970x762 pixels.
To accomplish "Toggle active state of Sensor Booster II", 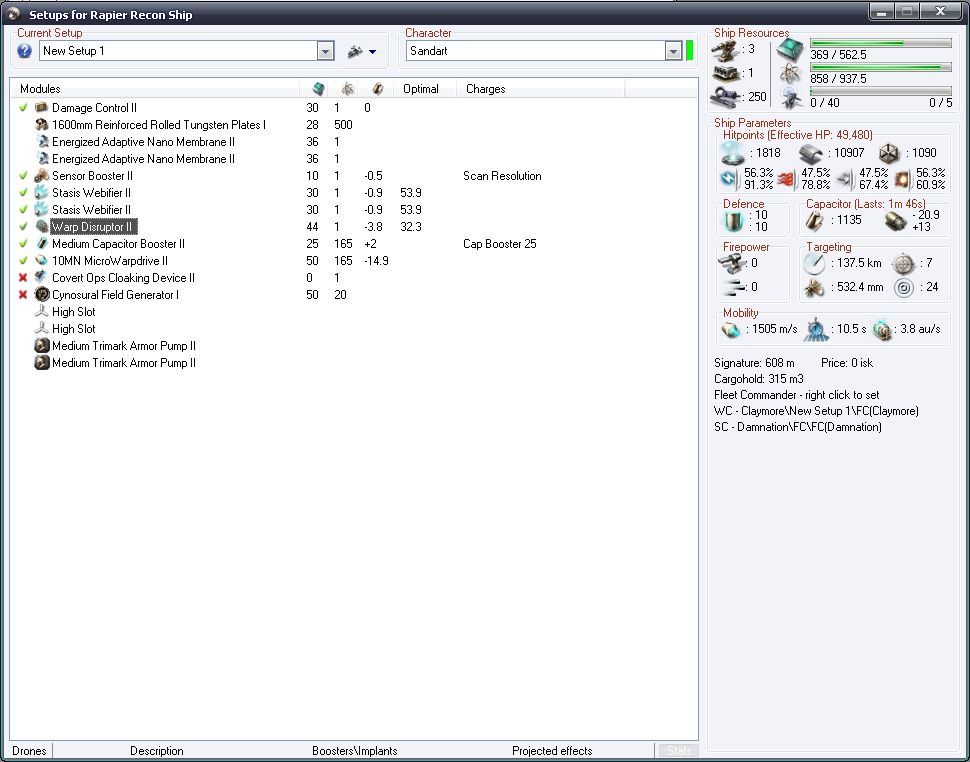I will coord(24,176).
